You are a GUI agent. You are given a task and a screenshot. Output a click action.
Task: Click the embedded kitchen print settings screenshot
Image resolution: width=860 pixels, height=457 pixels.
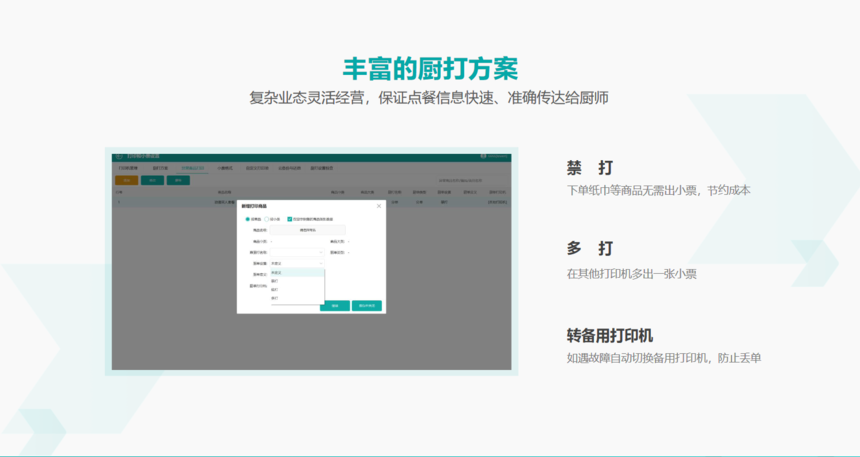click(312, 262)
